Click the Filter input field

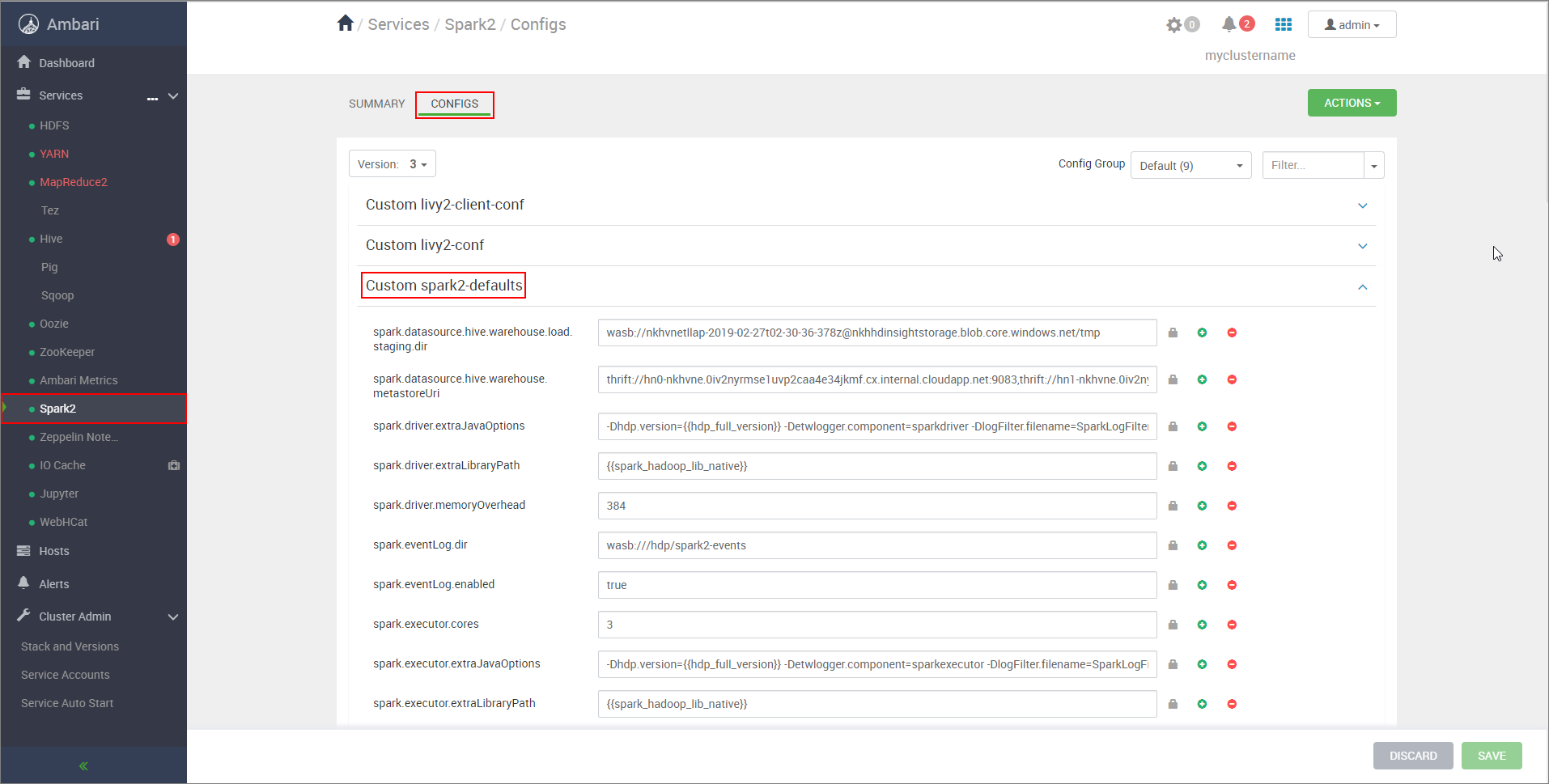click(x=1311, y=164)
